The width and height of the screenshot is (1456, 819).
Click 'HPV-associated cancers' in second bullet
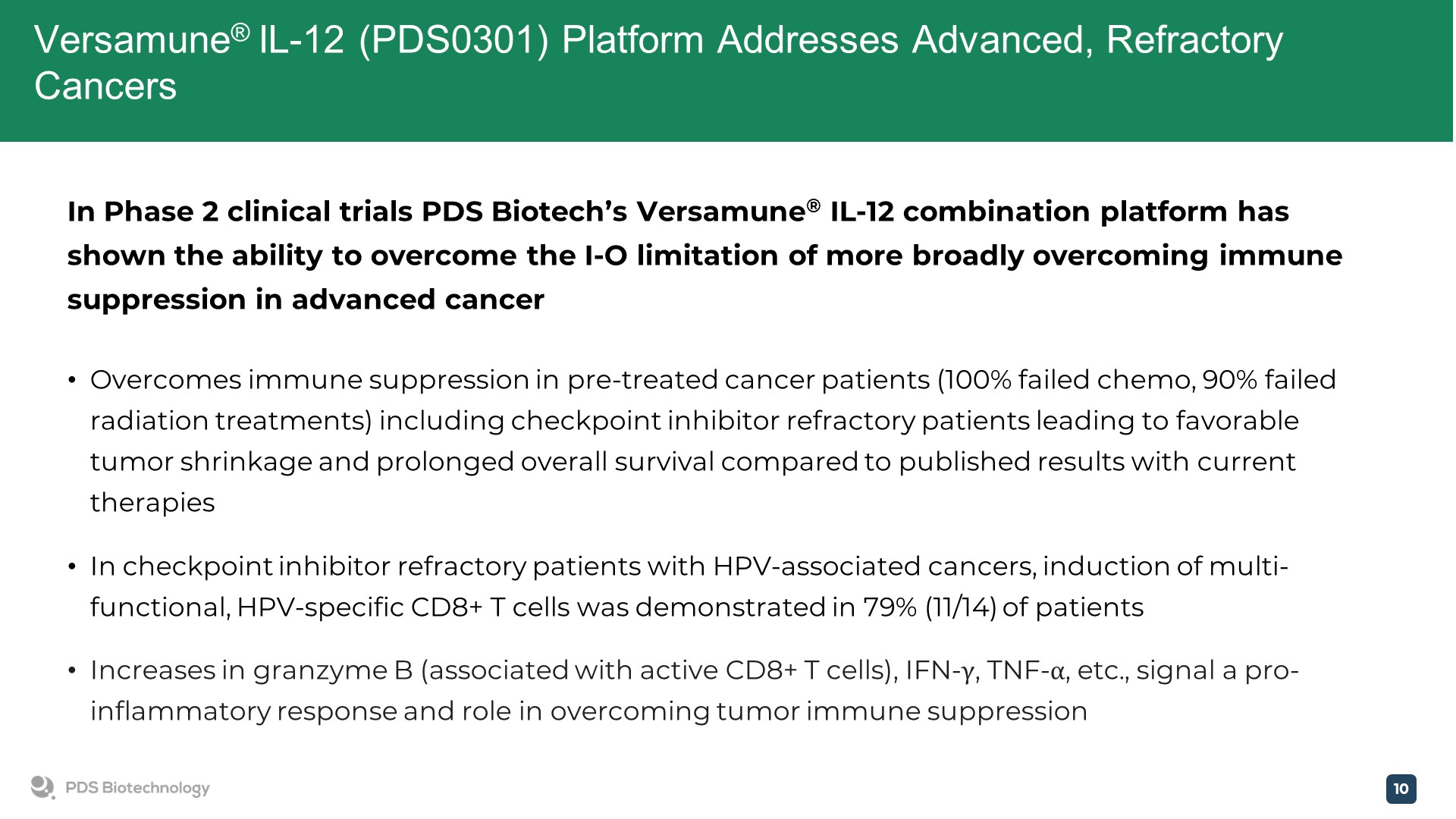pyautogui.click(x=874, y=566)
